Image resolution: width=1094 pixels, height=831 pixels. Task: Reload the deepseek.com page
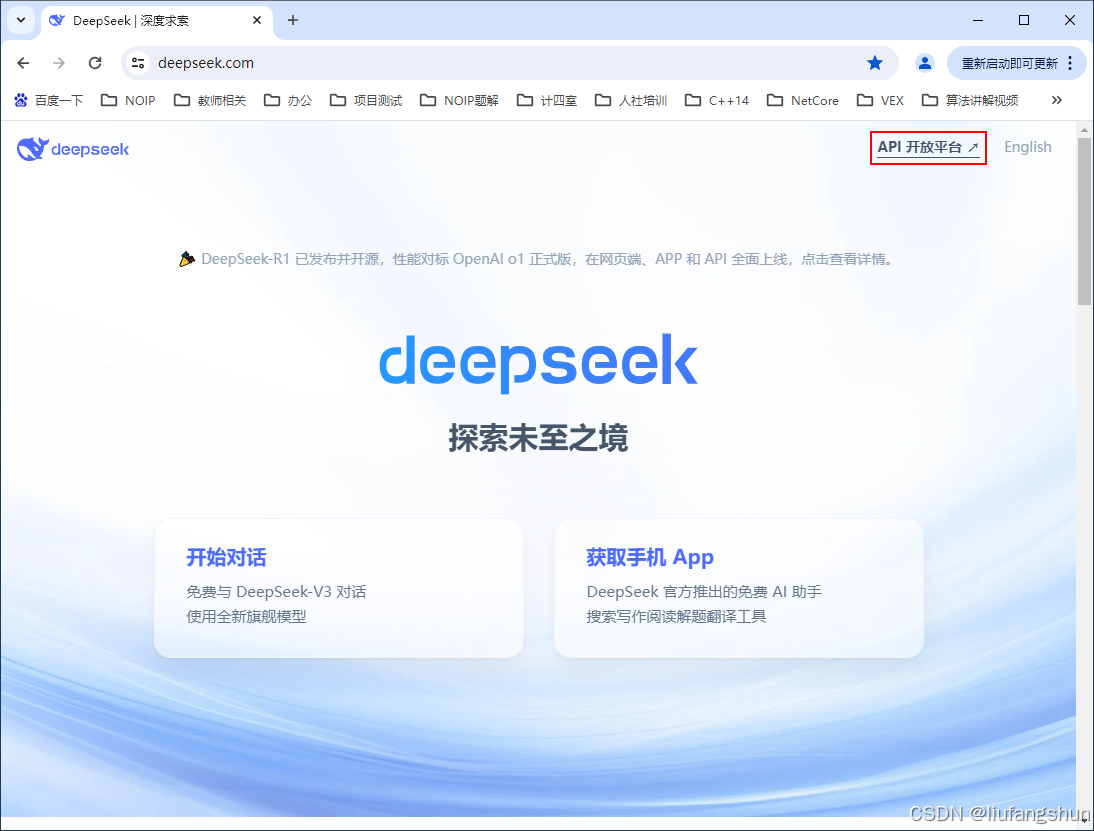[95, 63]
